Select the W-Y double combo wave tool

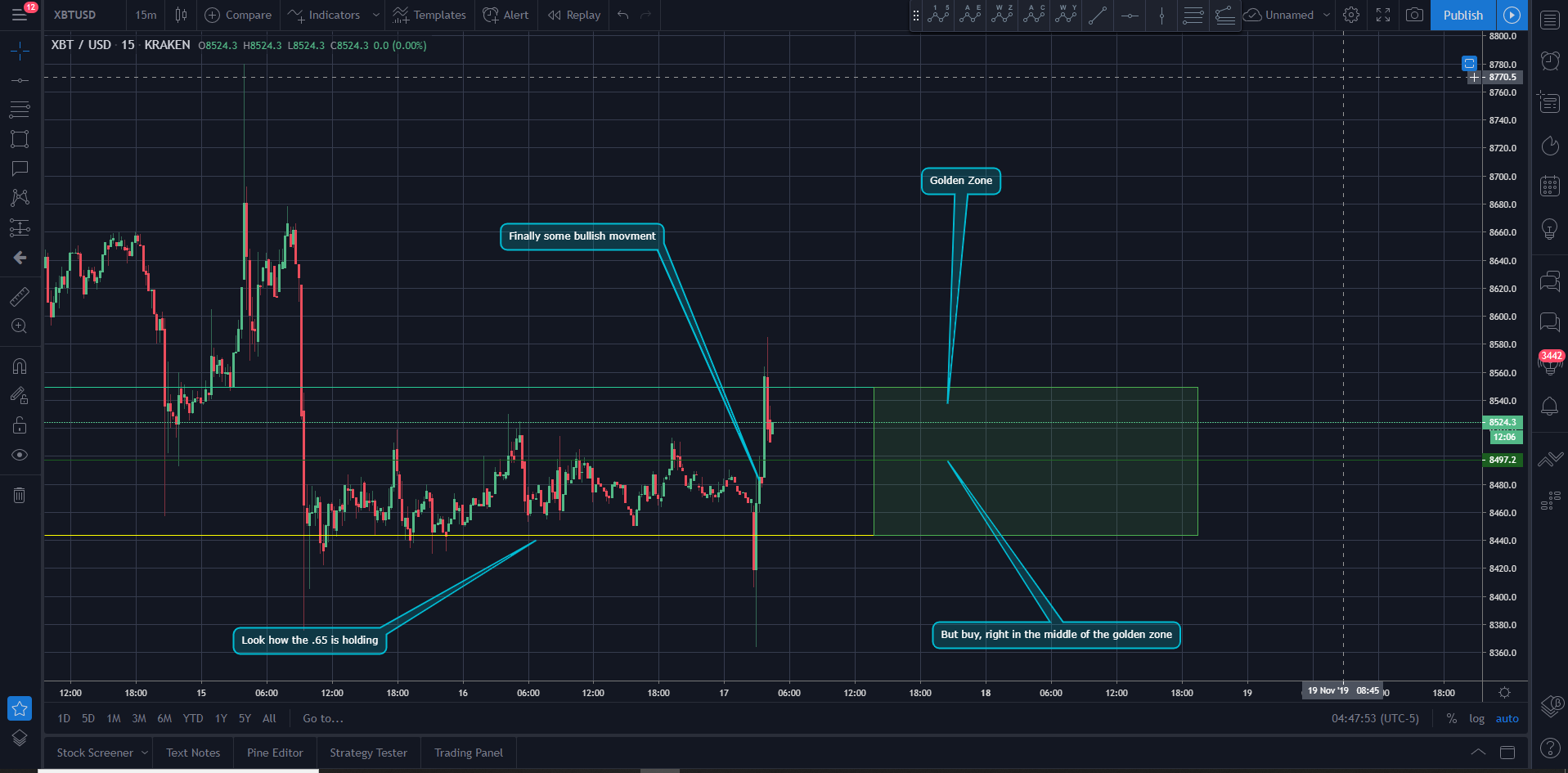coord(1067,14)
